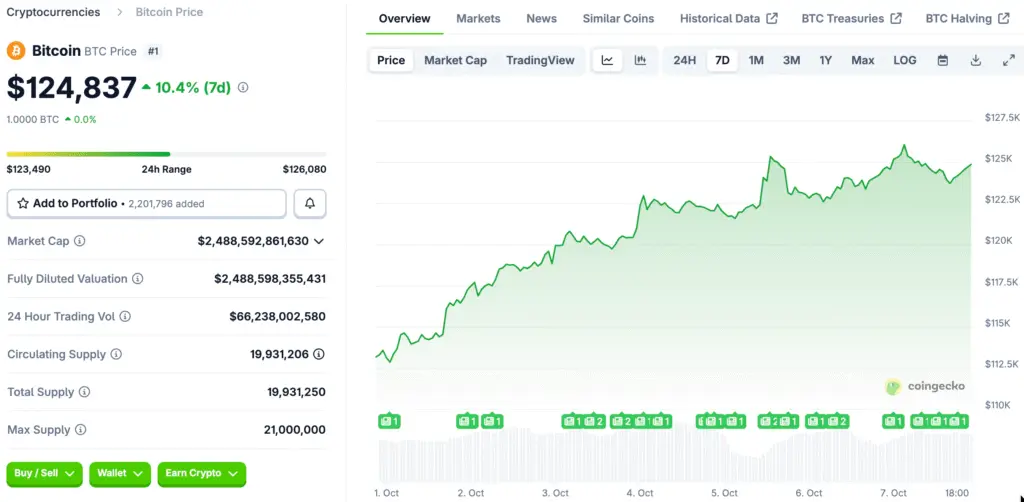Go to the Historical Data tab
Screen dimensions: 1024x502
tap(728, 18)
